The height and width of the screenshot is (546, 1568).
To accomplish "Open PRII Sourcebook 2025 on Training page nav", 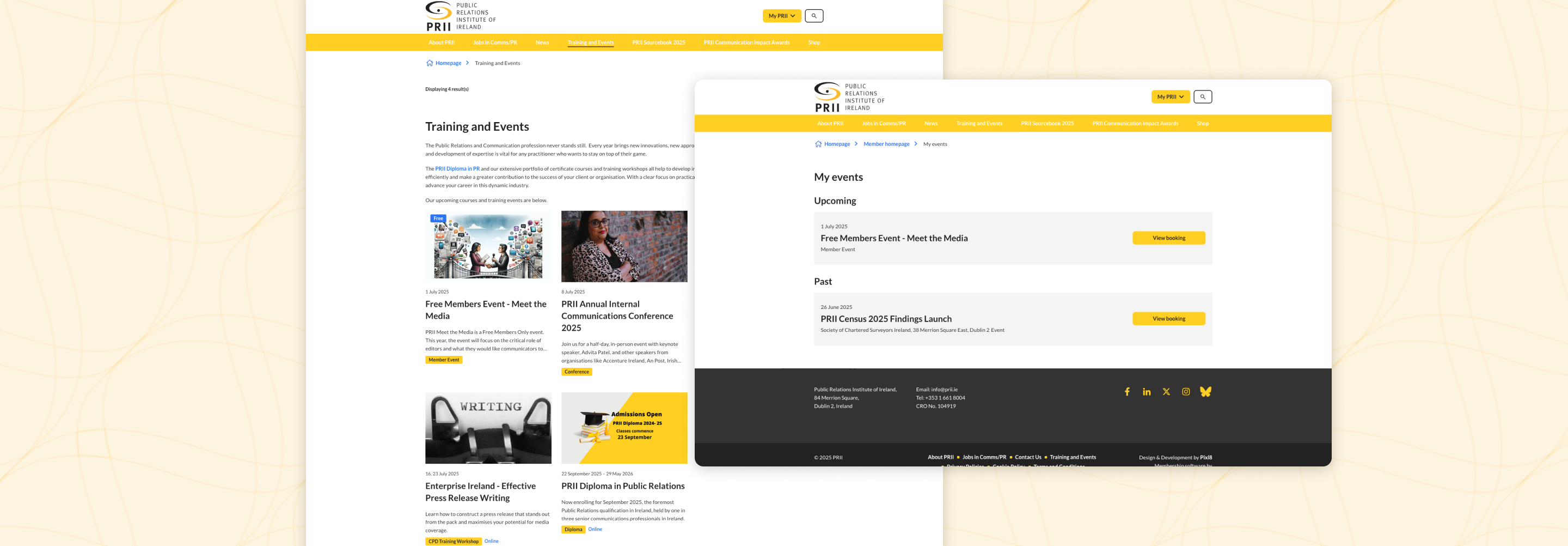I will (x=659, y=43).
